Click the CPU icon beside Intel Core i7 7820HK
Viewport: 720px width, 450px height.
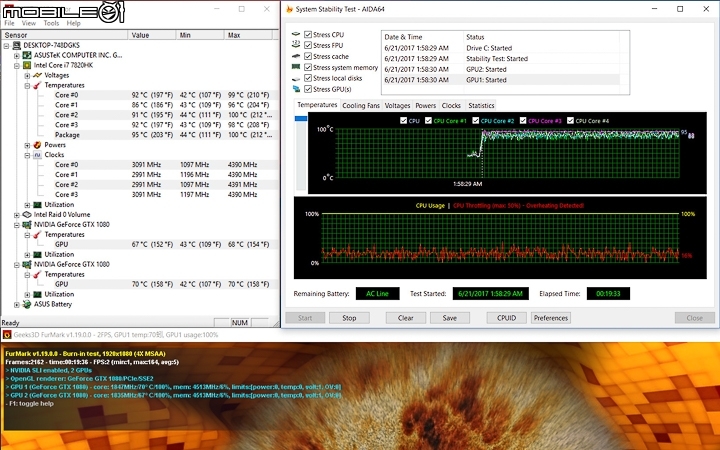[x=27, y=65]
